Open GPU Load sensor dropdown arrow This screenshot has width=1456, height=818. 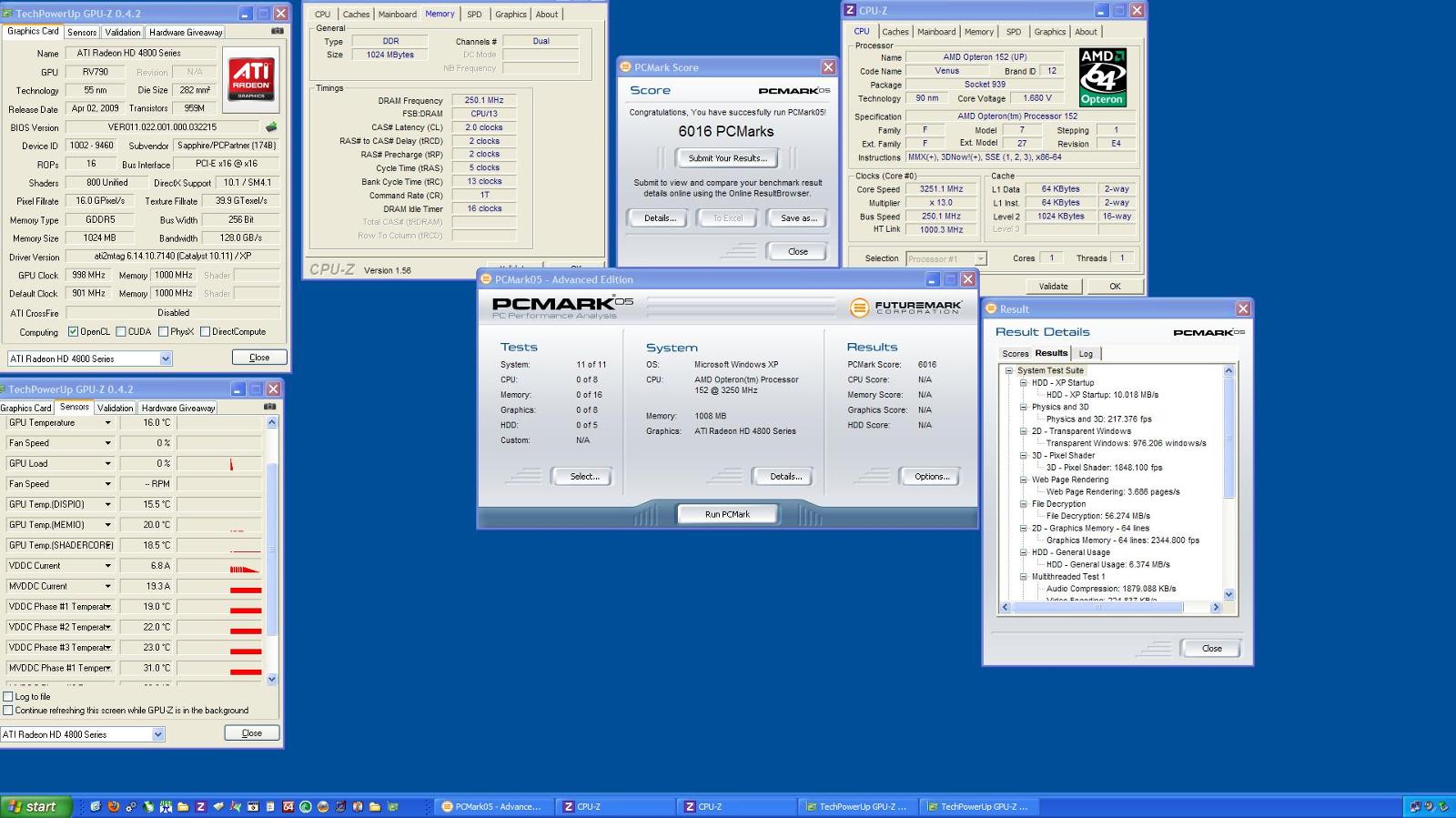pyautogui.click(x=107, y=464)
